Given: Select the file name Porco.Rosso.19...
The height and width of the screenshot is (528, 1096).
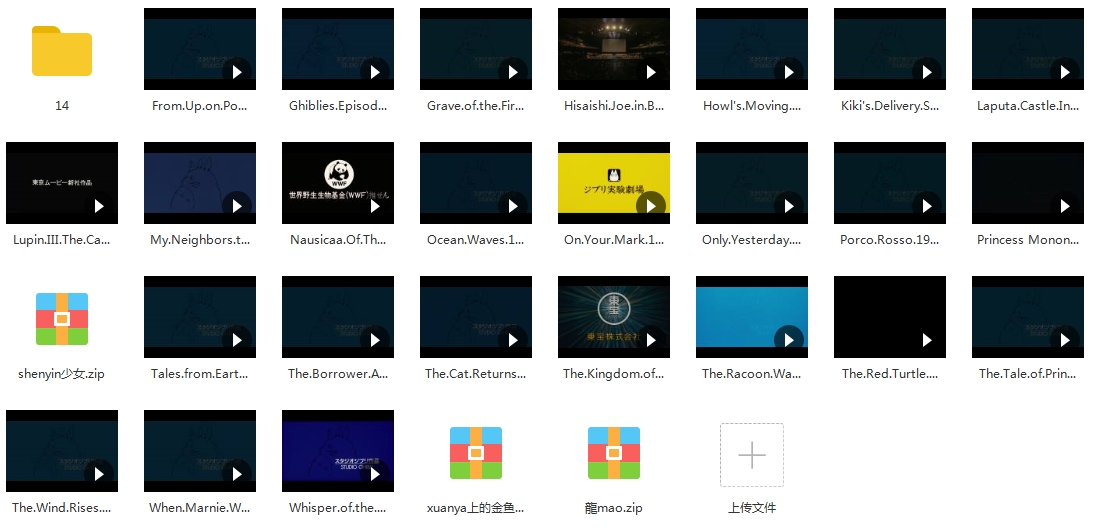Looking at the screenshot, I should tap(890, 240).
